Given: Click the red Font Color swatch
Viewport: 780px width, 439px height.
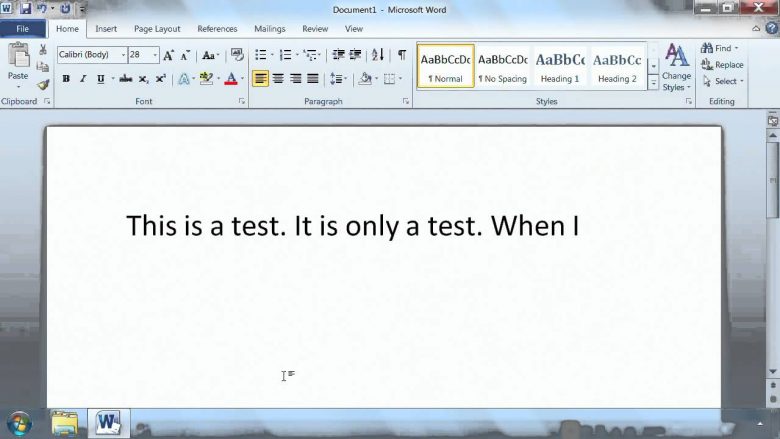Looking at the screenshot, I should tap(231, 79).
